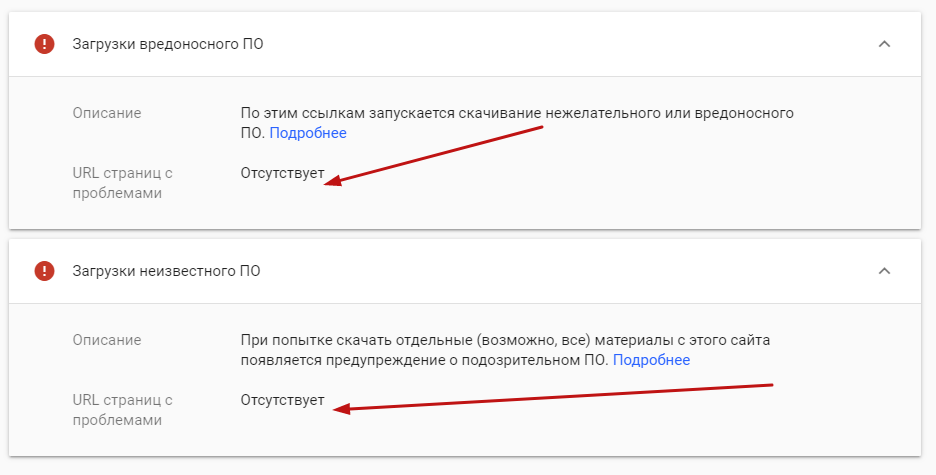Click description text starting "По этим ссылкам запускается"
Viewport: 936px width, 475px height.
(516, 113)
